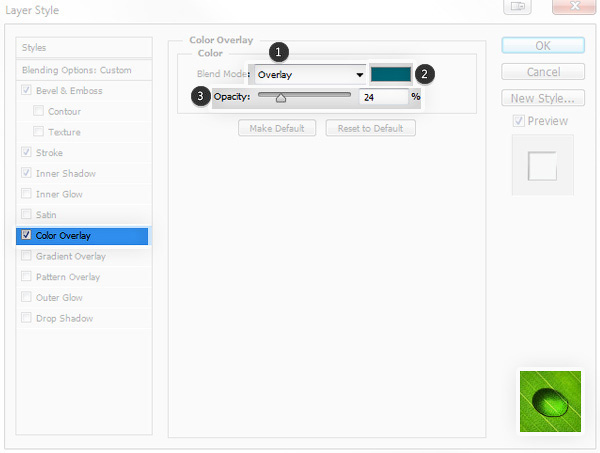Enable the Outer Glow checkbox
The width and height of the screenshot is (600, 453).
click(26, 297)
